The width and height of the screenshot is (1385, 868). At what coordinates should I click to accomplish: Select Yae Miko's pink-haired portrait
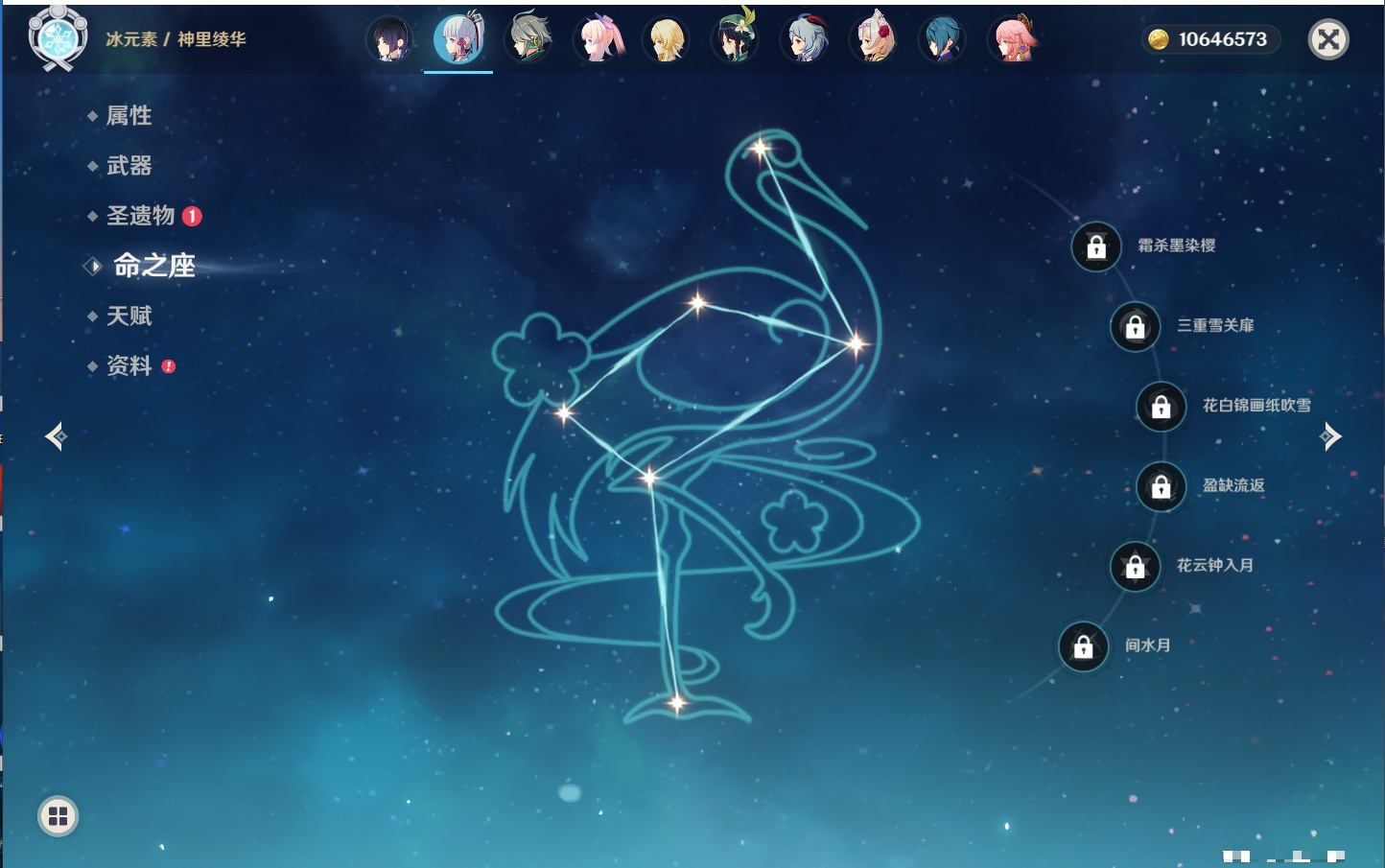pyautogui.click(x=1014, y=39)
